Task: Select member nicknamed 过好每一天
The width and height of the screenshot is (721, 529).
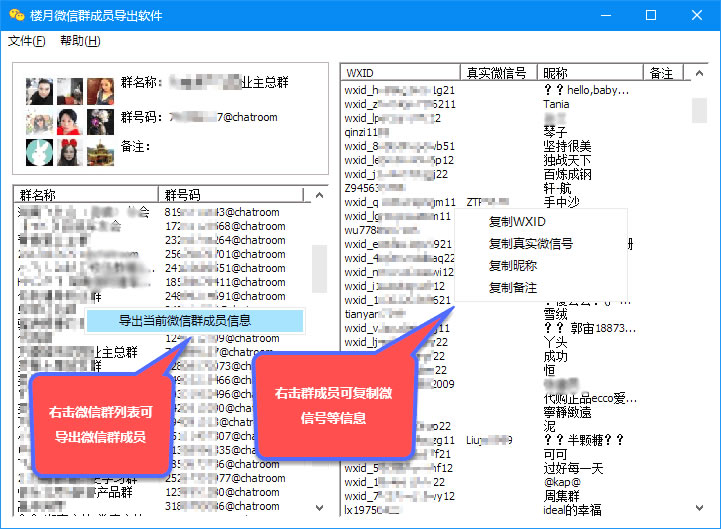Action: [x=573, y=468]
